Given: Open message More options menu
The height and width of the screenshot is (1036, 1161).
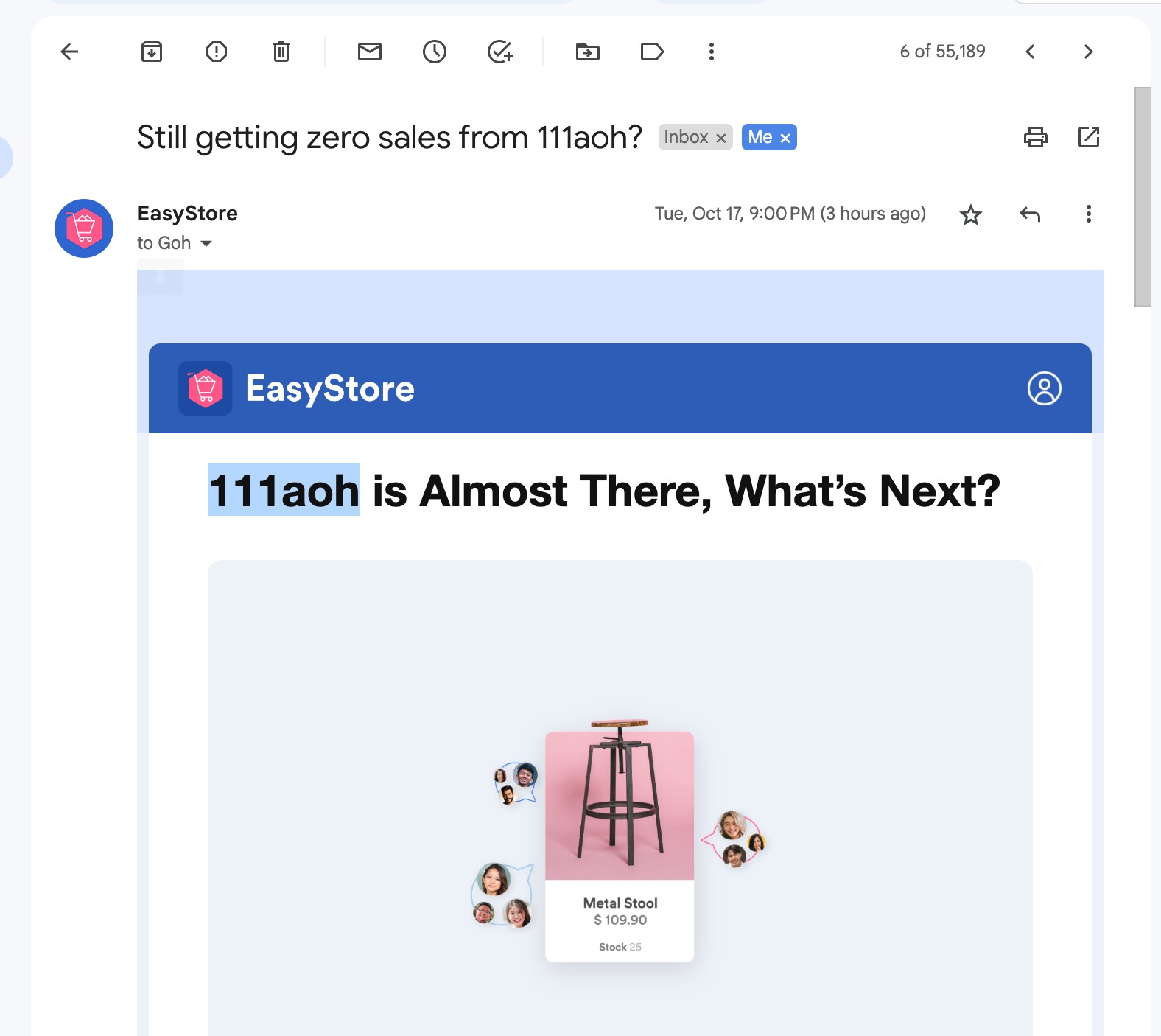Looking at the screenshot, I should pyautogui.click(x=1088, y=214).
